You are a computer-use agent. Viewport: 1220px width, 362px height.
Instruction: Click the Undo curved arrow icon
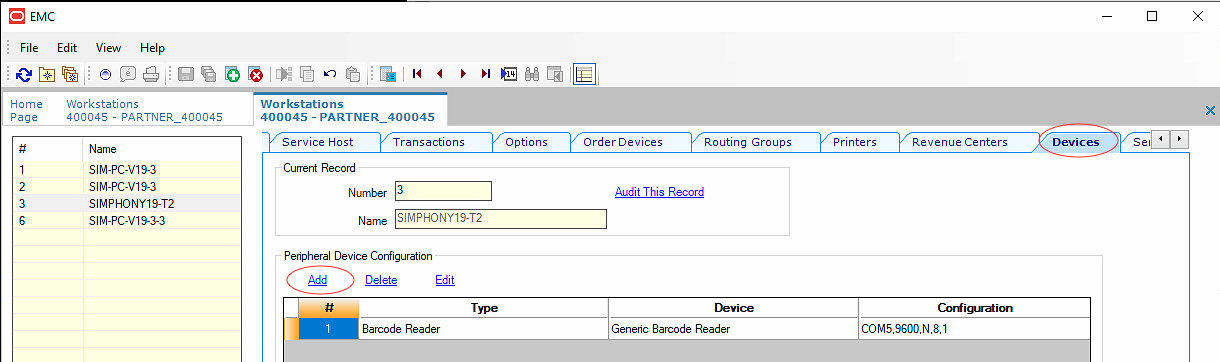pyautogui.click(x=329, y=74)
